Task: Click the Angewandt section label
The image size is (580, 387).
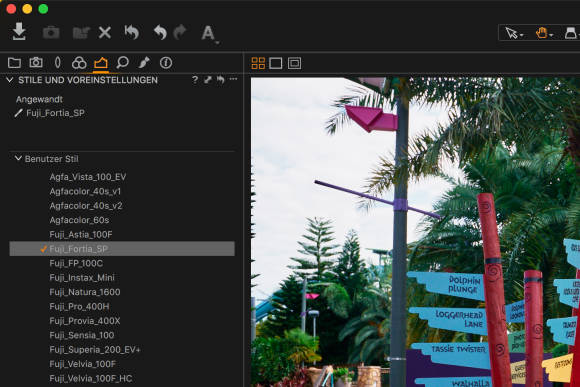Action: 39,99
